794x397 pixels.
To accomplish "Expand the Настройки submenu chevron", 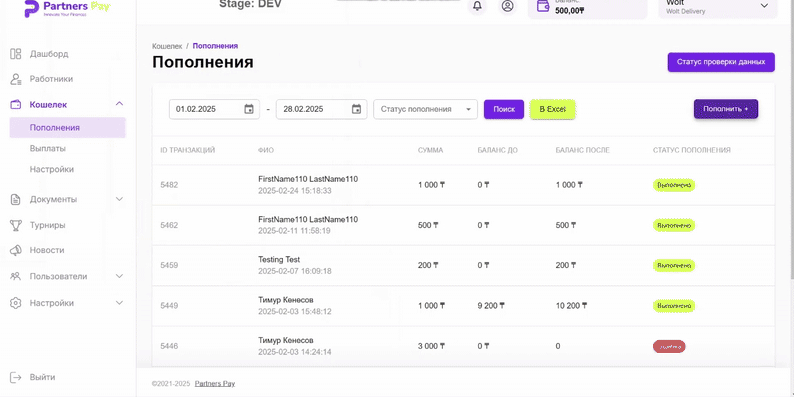I will (x=120, y=303).
